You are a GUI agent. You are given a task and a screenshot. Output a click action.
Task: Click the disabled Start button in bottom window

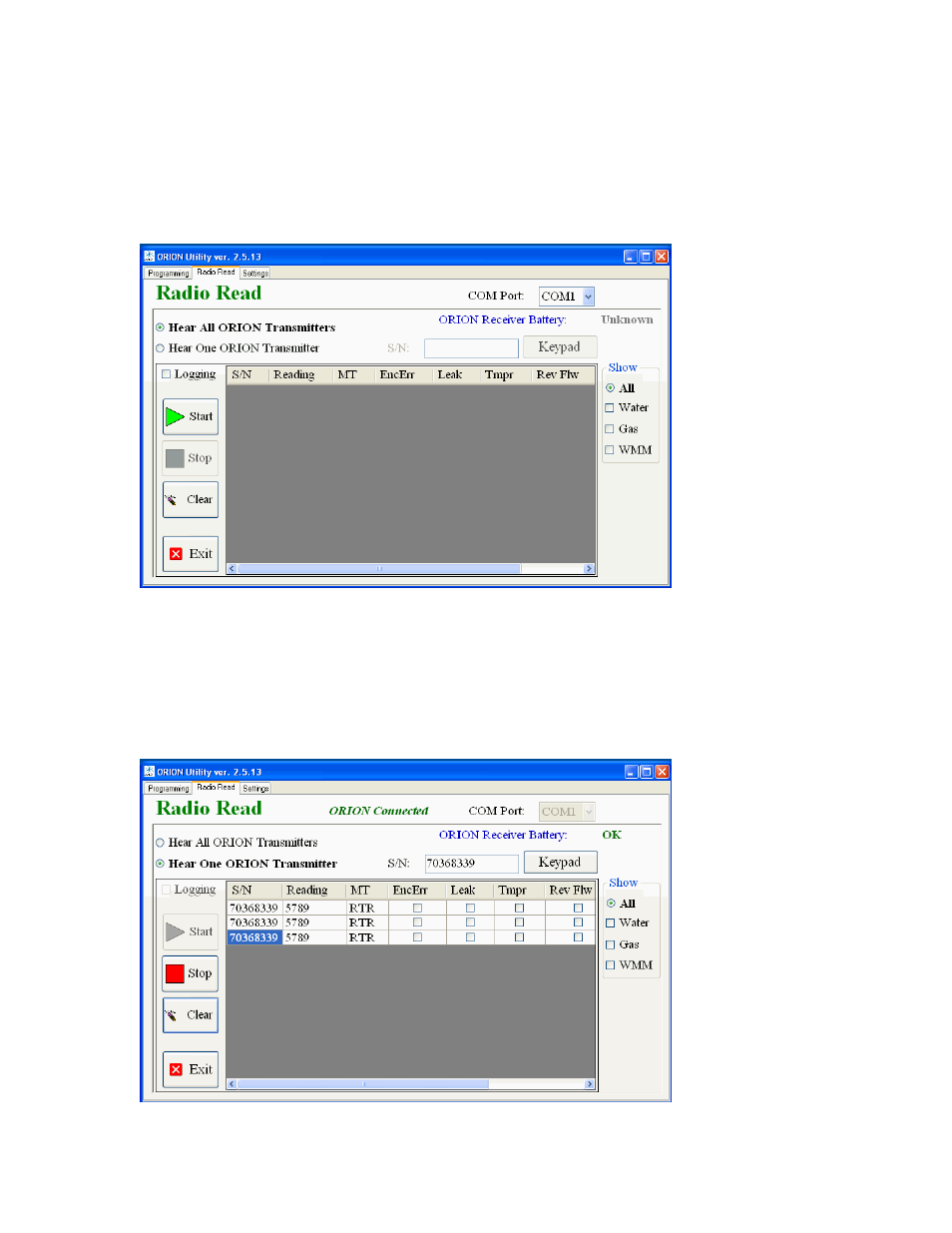click(191, 931)
